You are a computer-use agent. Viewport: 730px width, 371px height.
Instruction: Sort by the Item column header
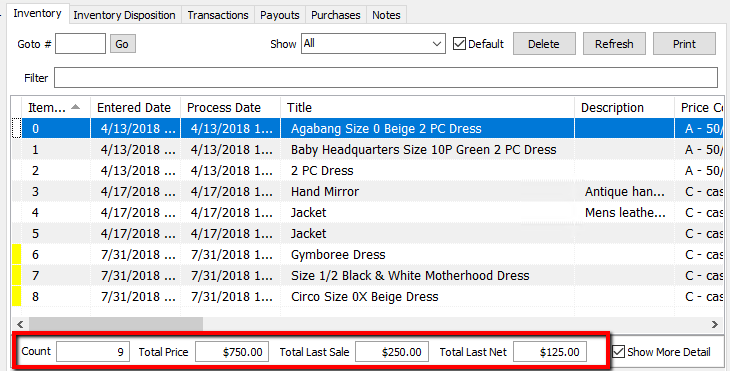click(56, 108)
